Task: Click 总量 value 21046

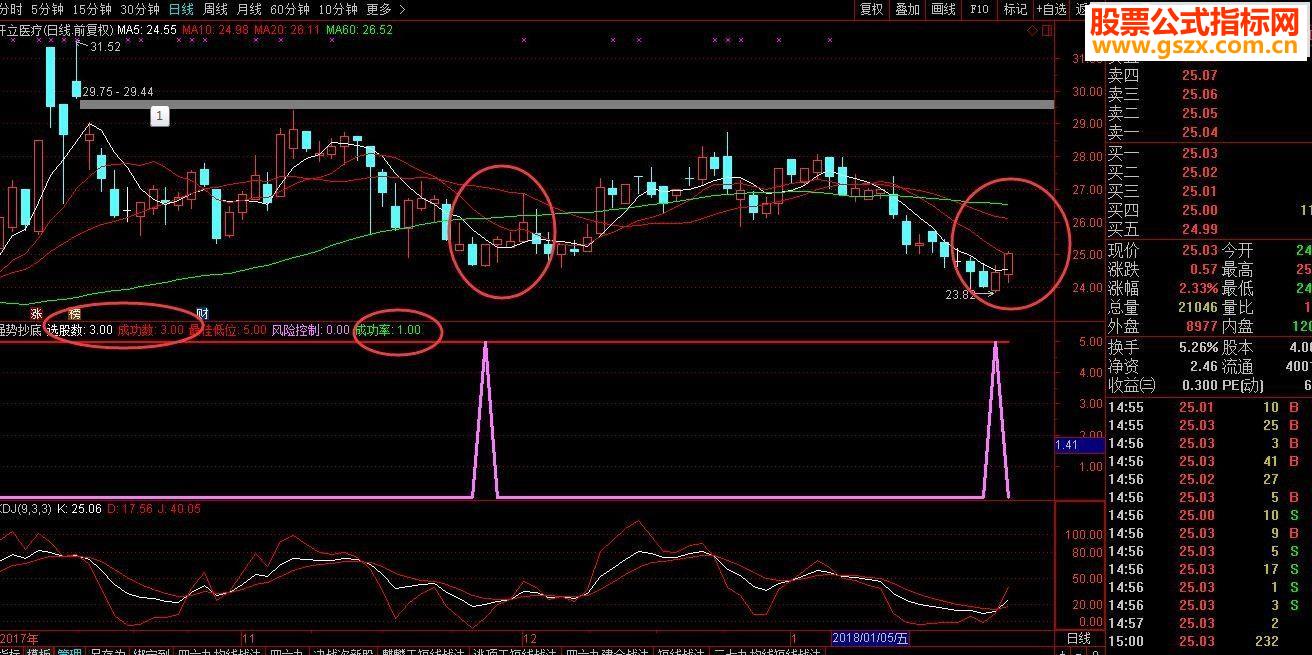Action: pyautogui.click(x=1197, y=307)
